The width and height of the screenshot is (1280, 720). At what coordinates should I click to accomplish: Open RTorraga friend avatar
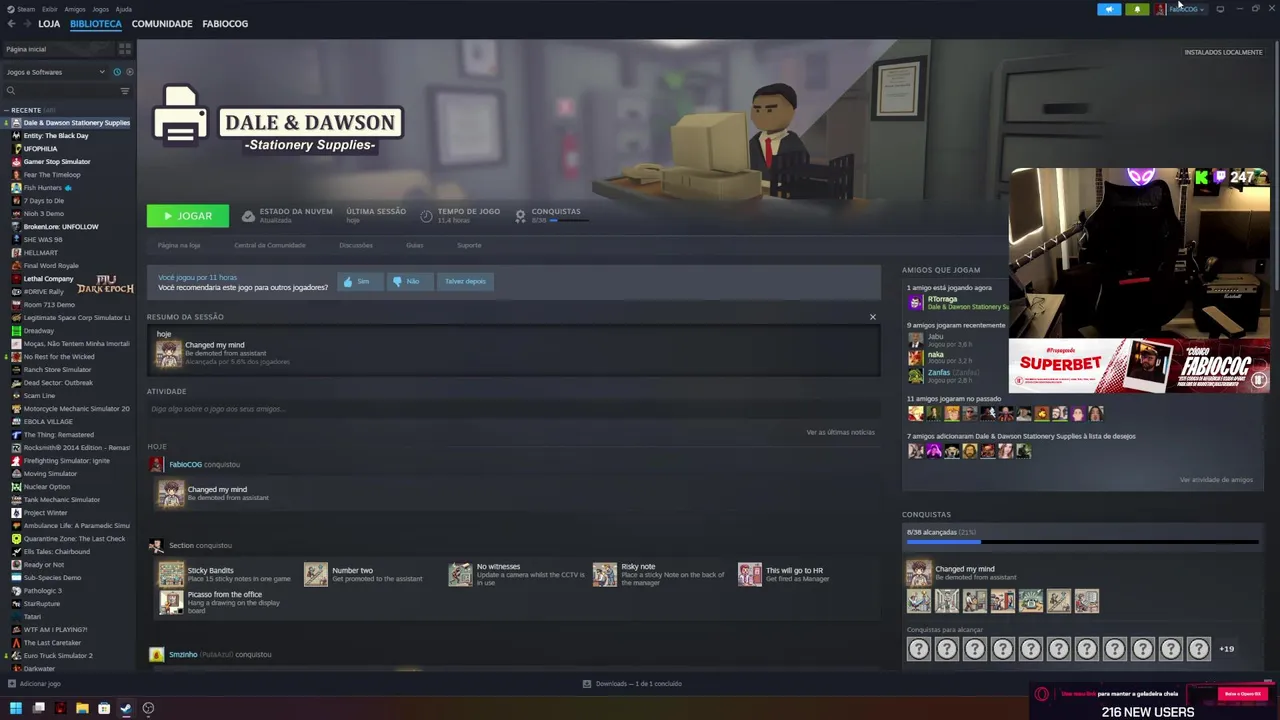[915, 302]
